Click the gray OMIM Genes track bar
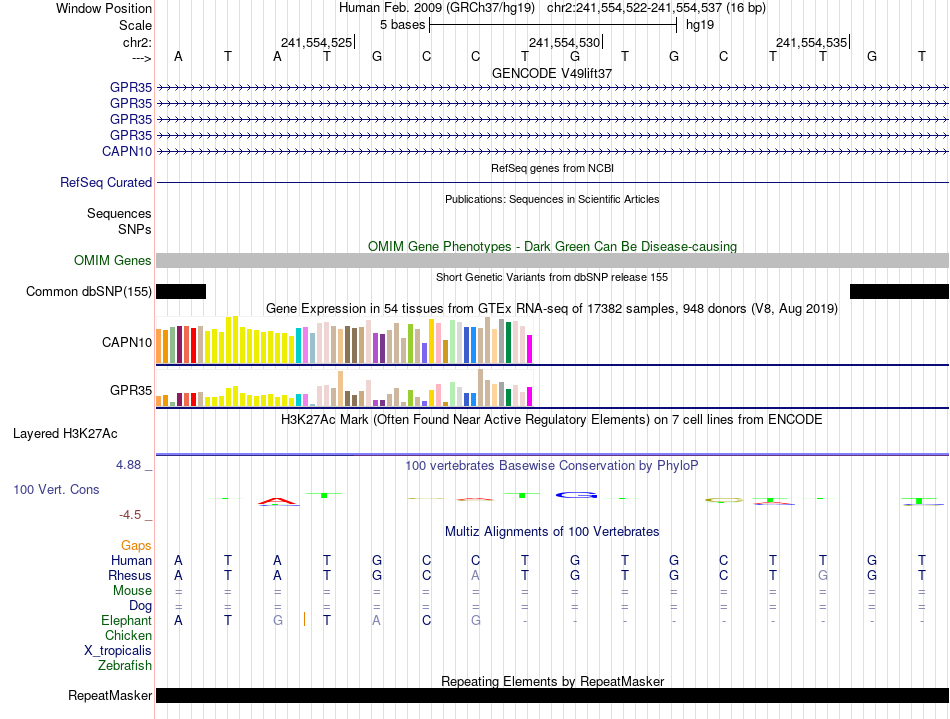 pyautogui.click(x=552, y=260)
